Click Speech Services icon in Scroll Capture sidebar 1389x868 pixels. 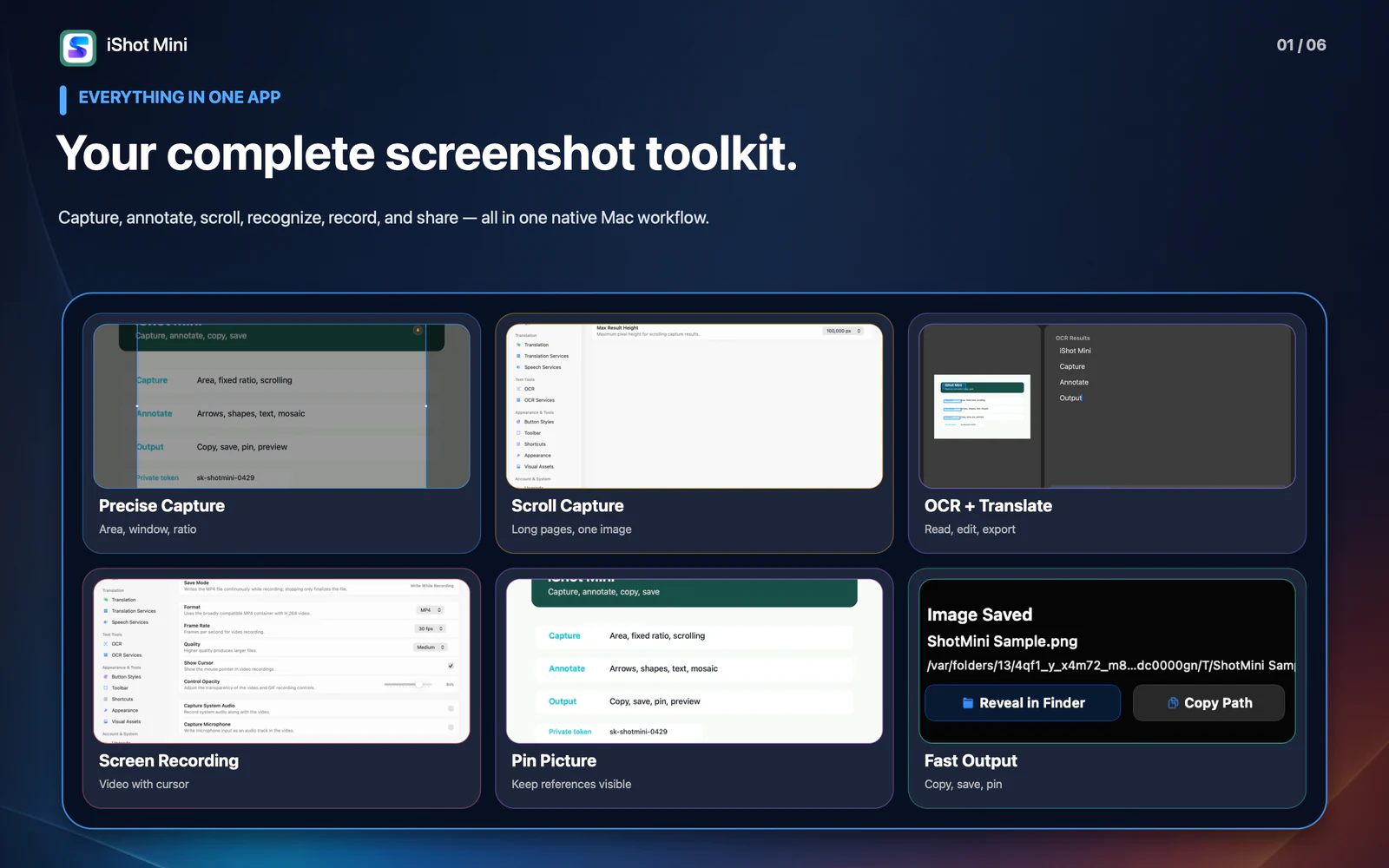click(518, 367)
